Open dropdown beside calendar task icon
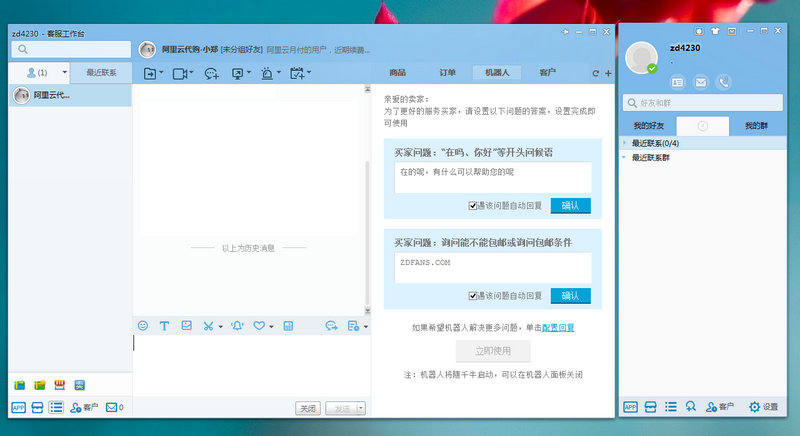The width and height of the screenshot is (800, 436). [x=309, y=72]
